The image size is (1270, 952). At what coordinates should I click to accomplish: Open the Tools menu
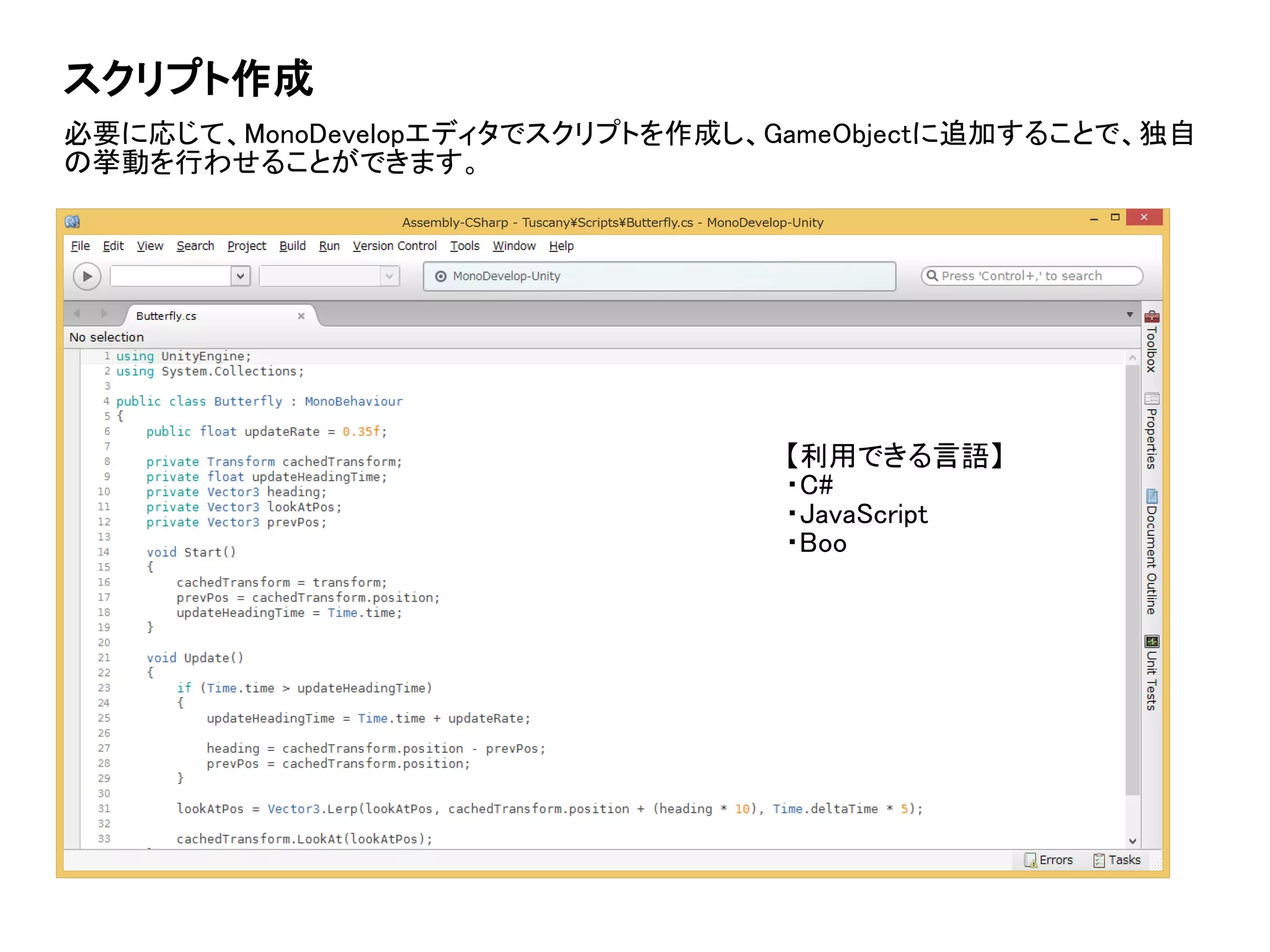click(464, 246)
